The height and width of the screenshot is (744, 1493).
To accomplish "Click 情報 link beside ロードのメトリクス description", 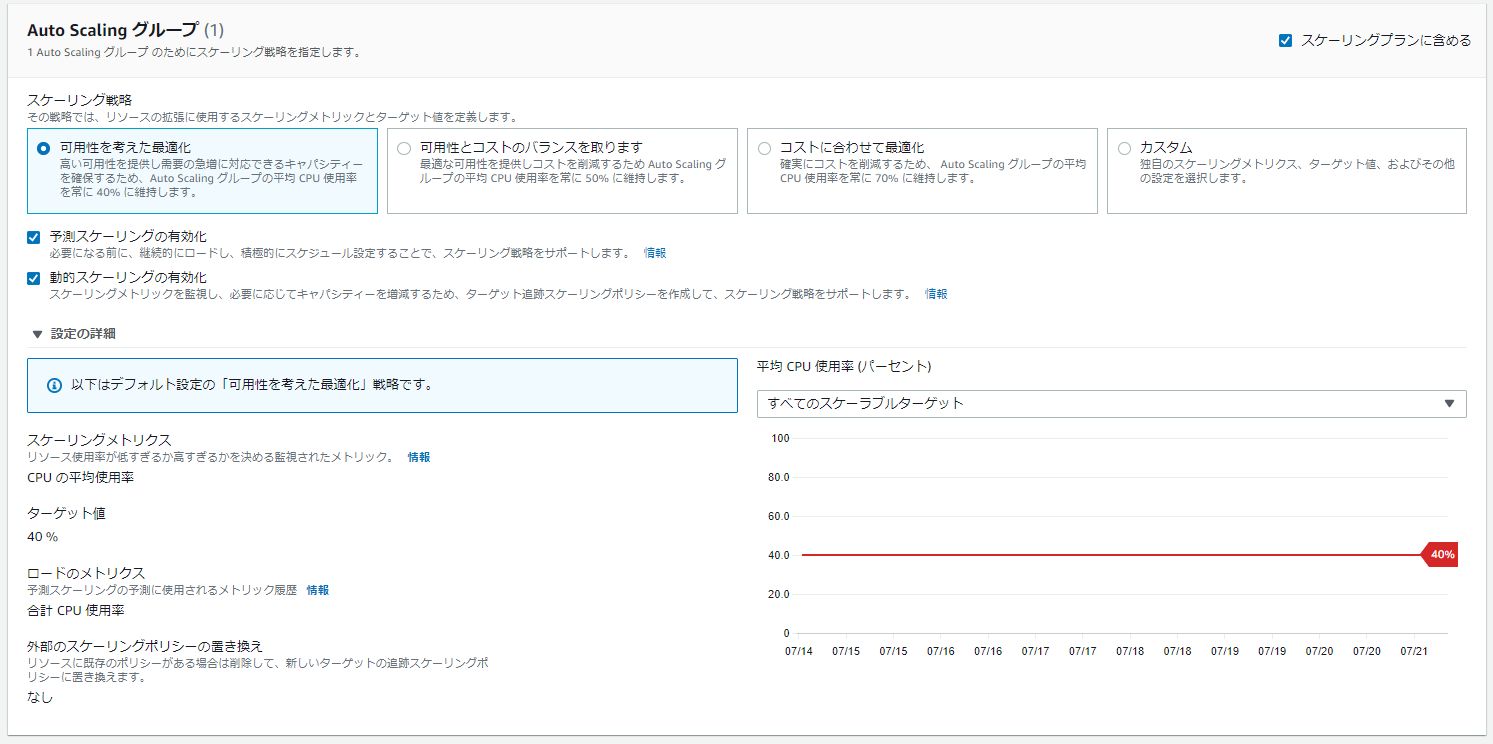I will point(317,590).
